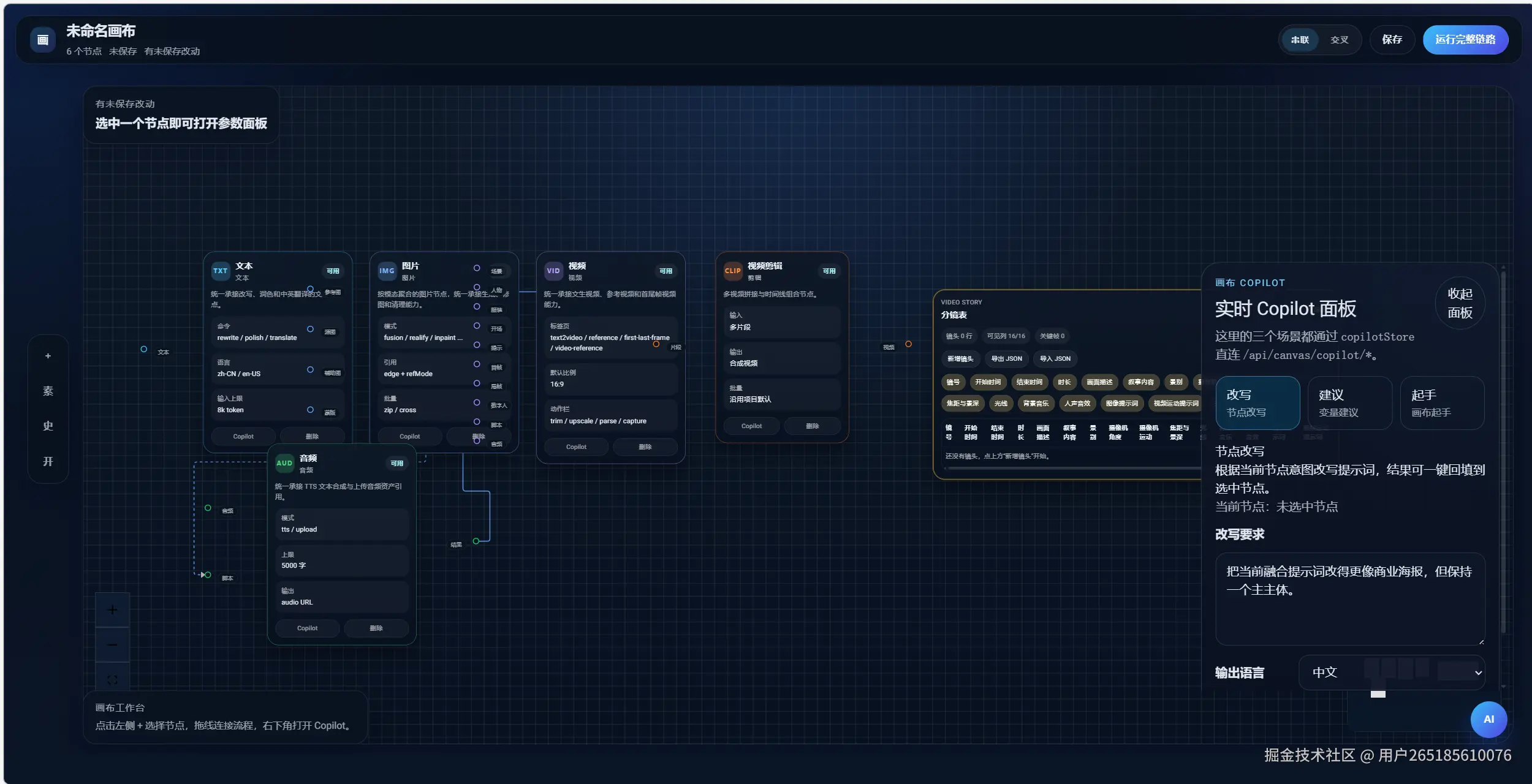
Task: Select the CLIP 视频剪辑 node icon
Action: click(733, 271)
